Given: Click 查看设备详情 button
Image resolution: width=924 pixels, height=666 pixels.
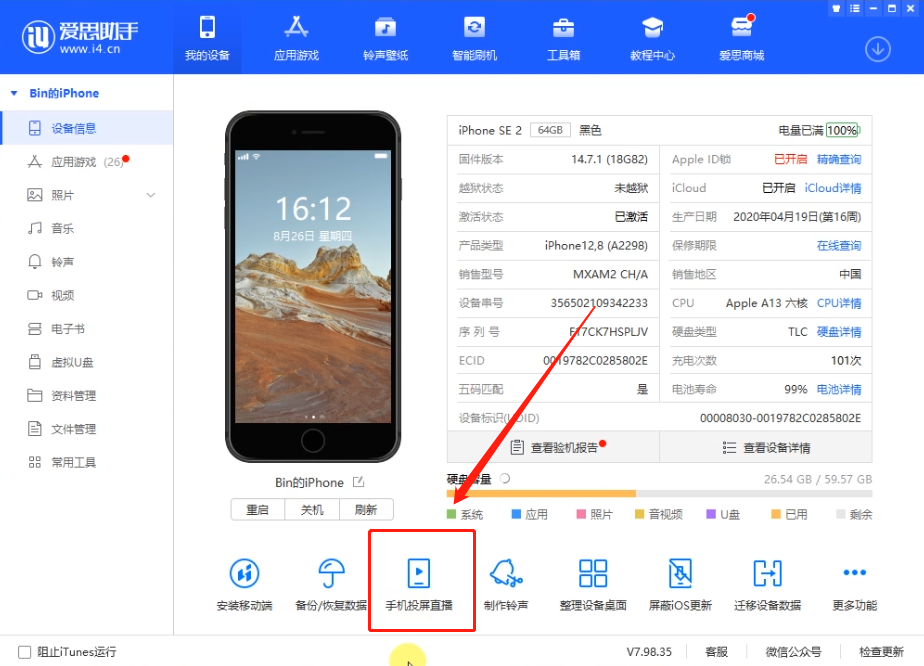Looking at the screenshot, I should (x=765, y=447).
